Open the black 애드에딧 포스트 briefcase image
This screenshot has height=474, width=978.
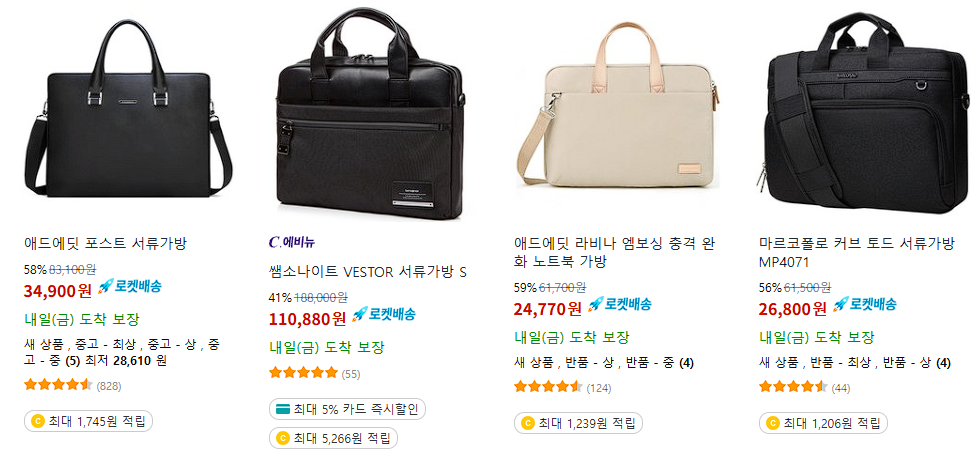[128, 109]
